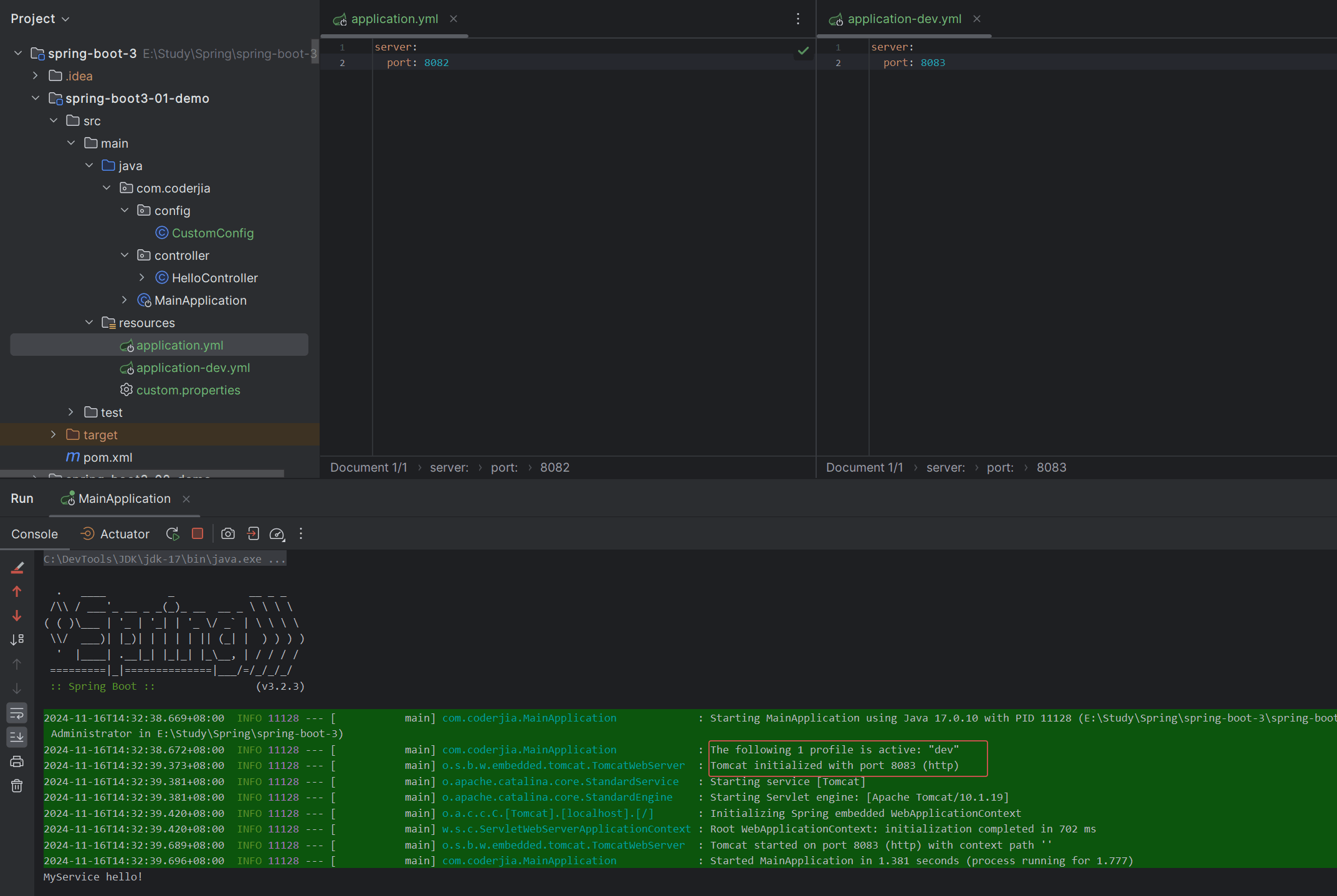This screenshot has height=896, width=1337.
Task: Print console output icon
Action: tap(17, 761)
